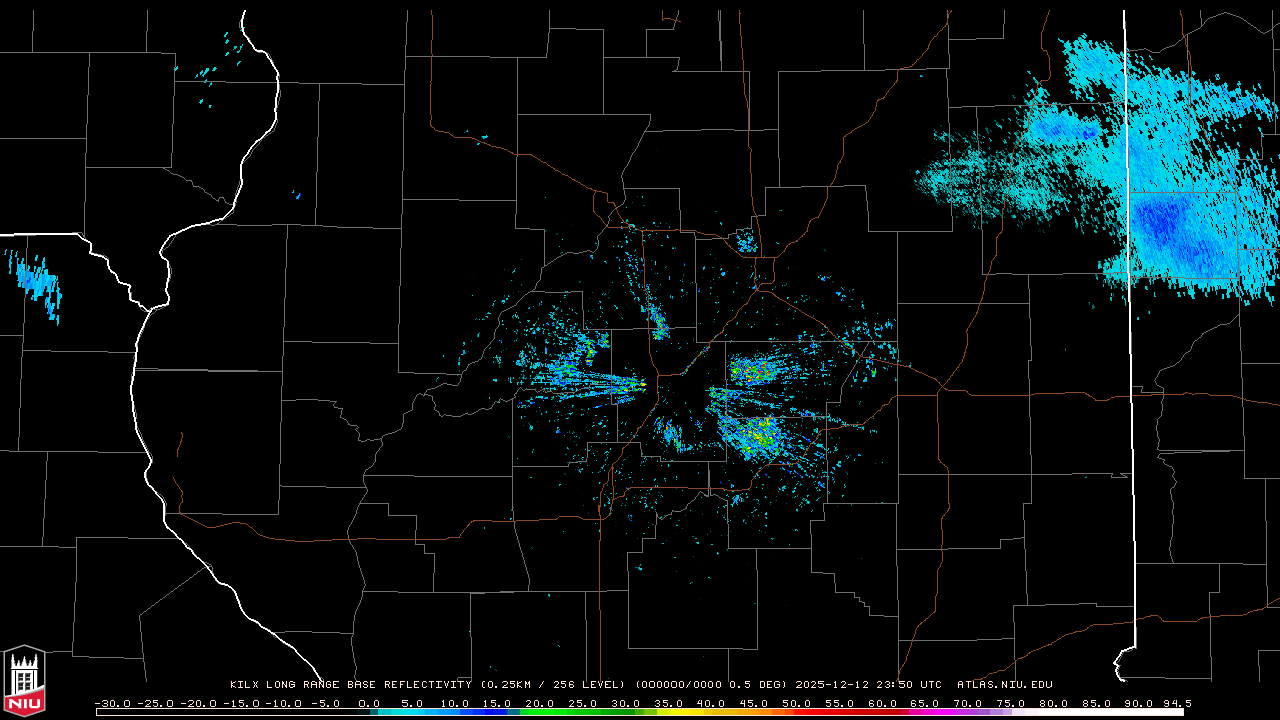Click the ATLAS.NIU.EDU text

click(x=1004, y=685)
